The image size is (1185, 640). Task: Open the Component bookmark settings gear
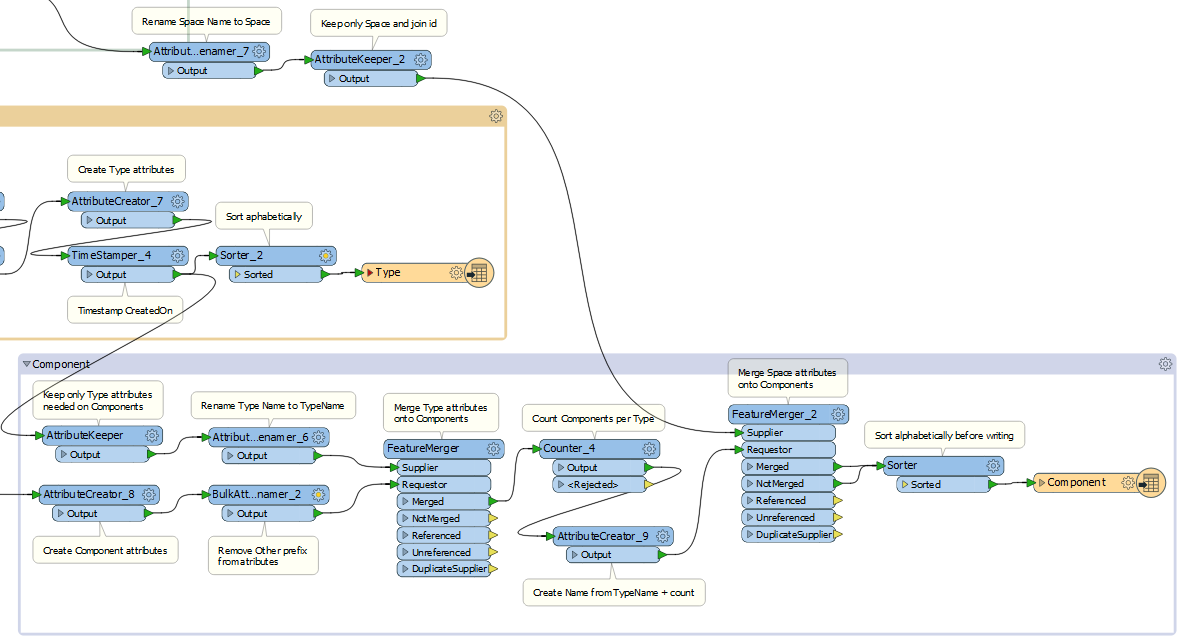(x=1165, y=364)
